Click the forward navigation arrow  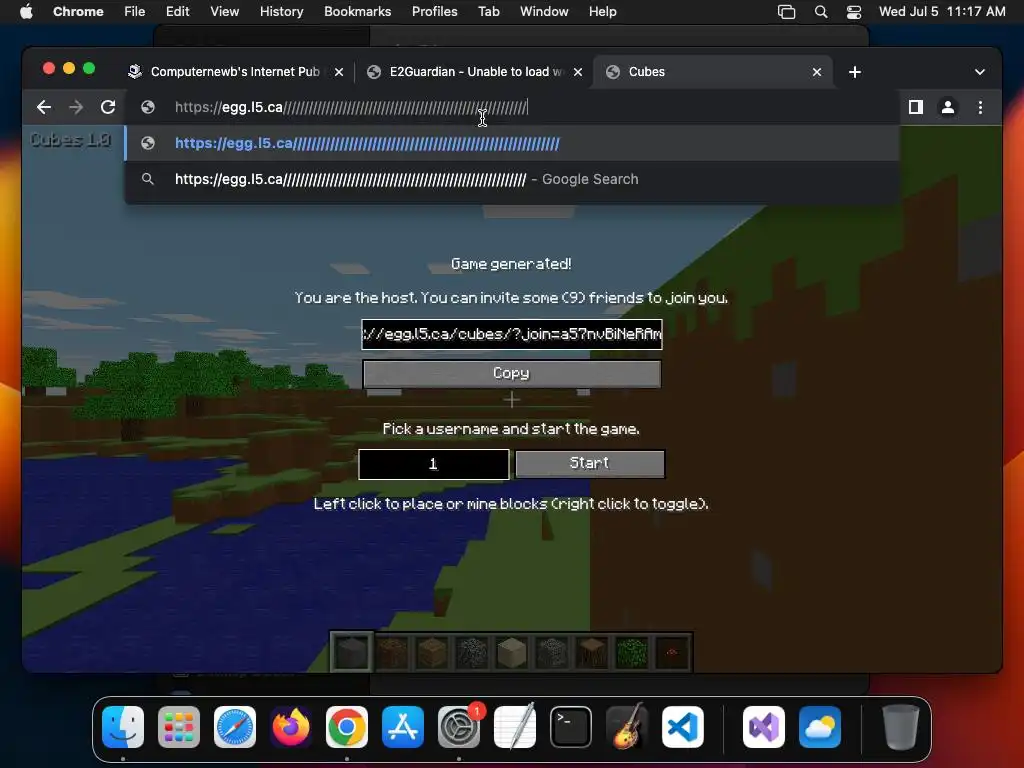point(76,107)
